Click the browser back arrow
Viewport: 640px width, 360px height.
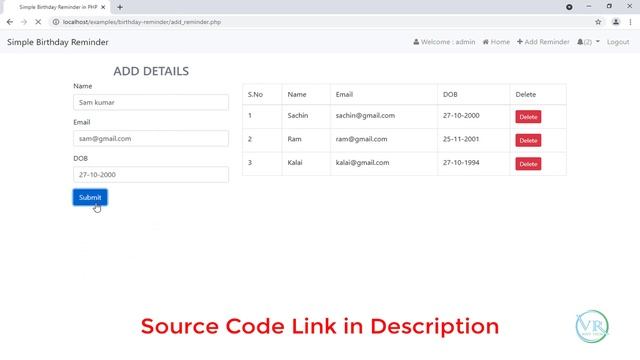tap(10, 22)
